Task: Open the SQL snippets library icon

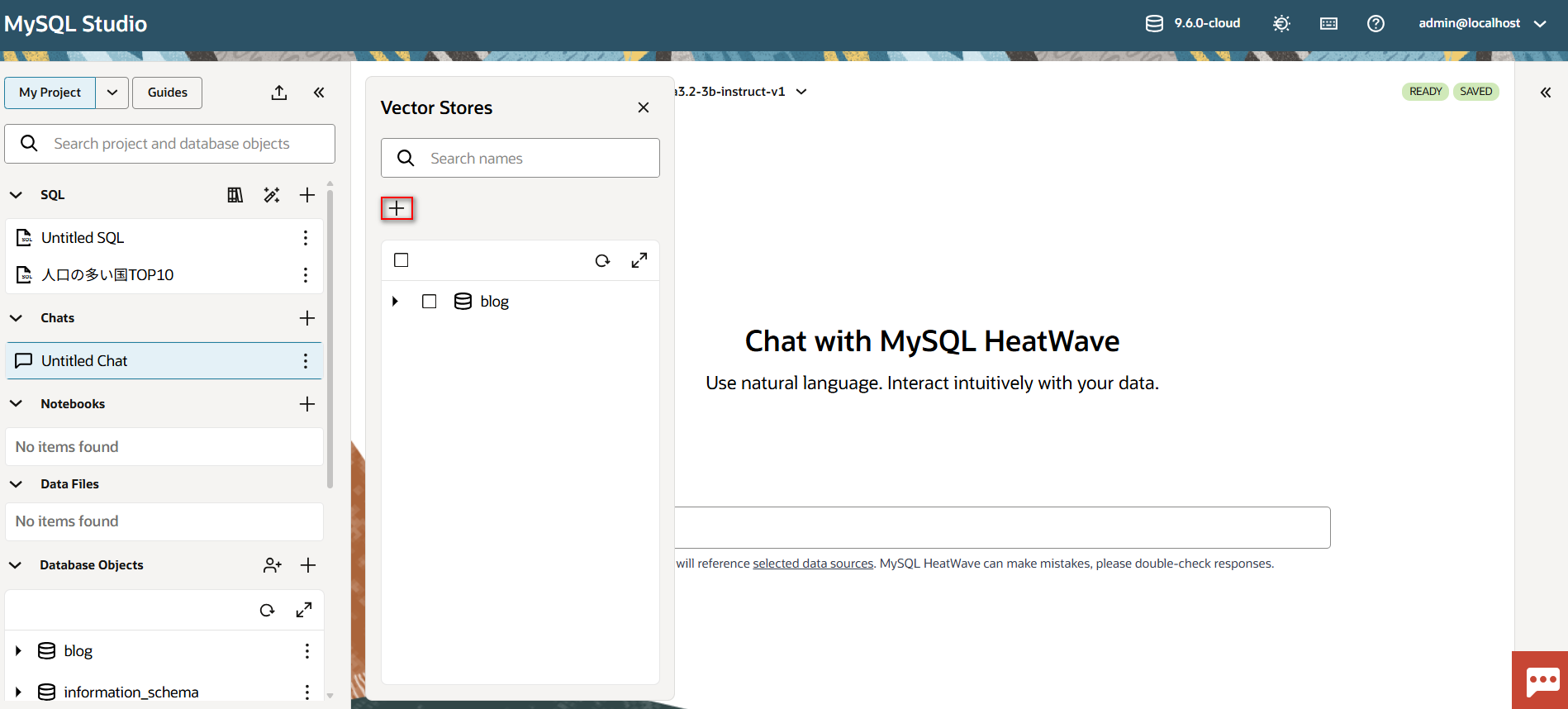Action: (235, 195)
